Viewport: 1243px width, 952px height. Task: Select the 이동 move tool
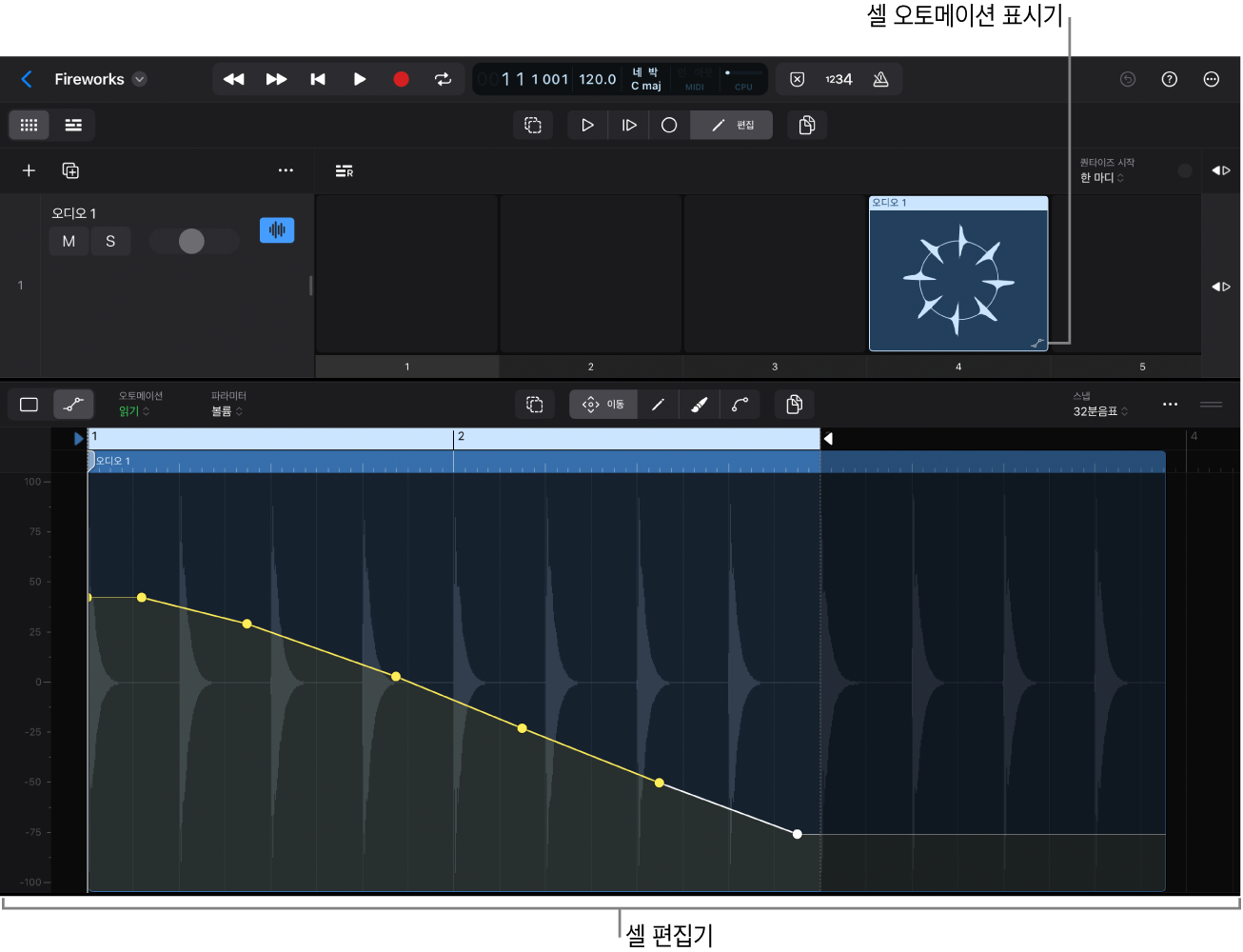pyautogui.click(x=602, y=405)
